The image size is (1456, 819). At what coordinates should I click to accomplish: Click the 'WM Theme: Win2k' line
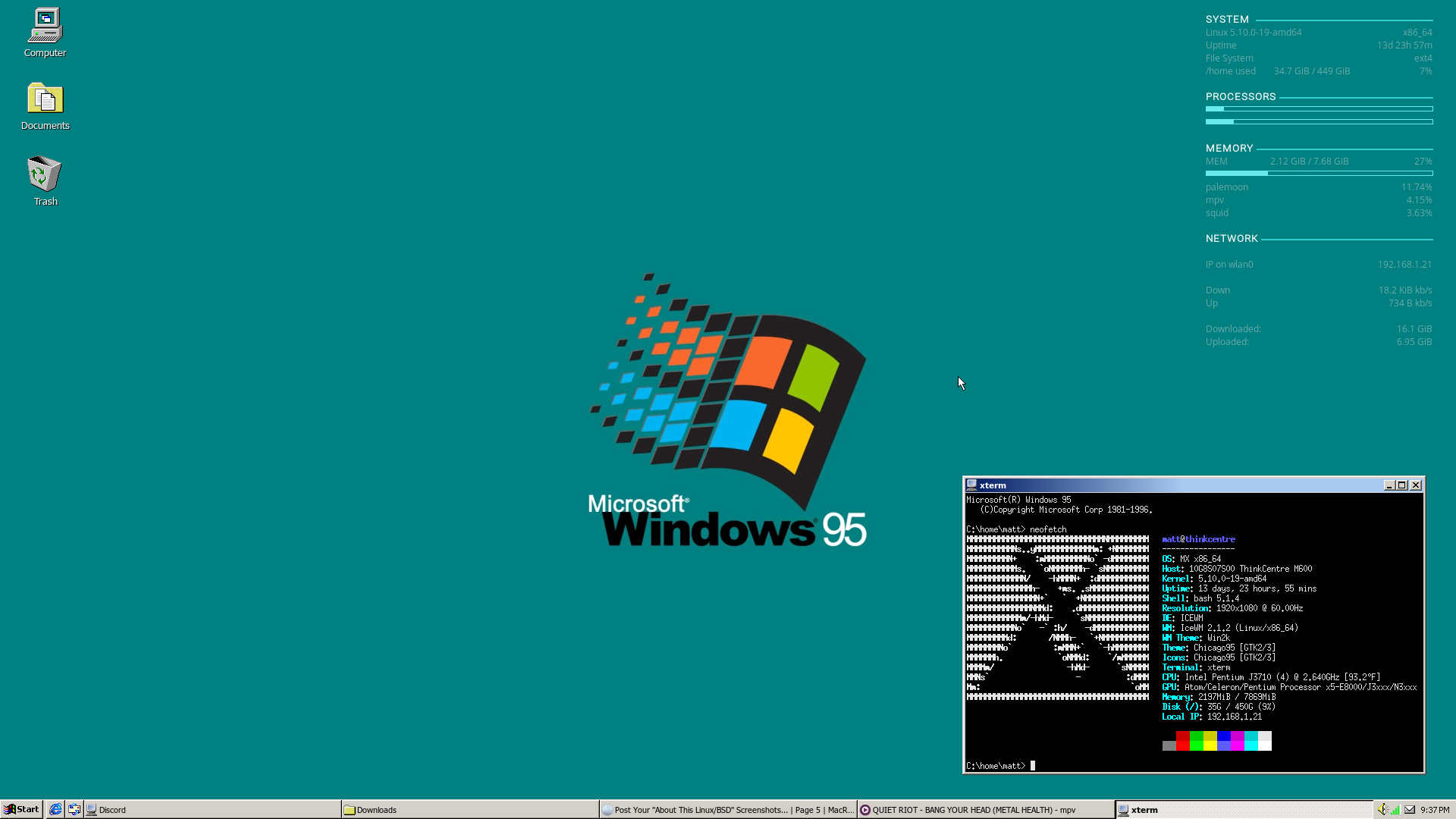pos(1196,638)
